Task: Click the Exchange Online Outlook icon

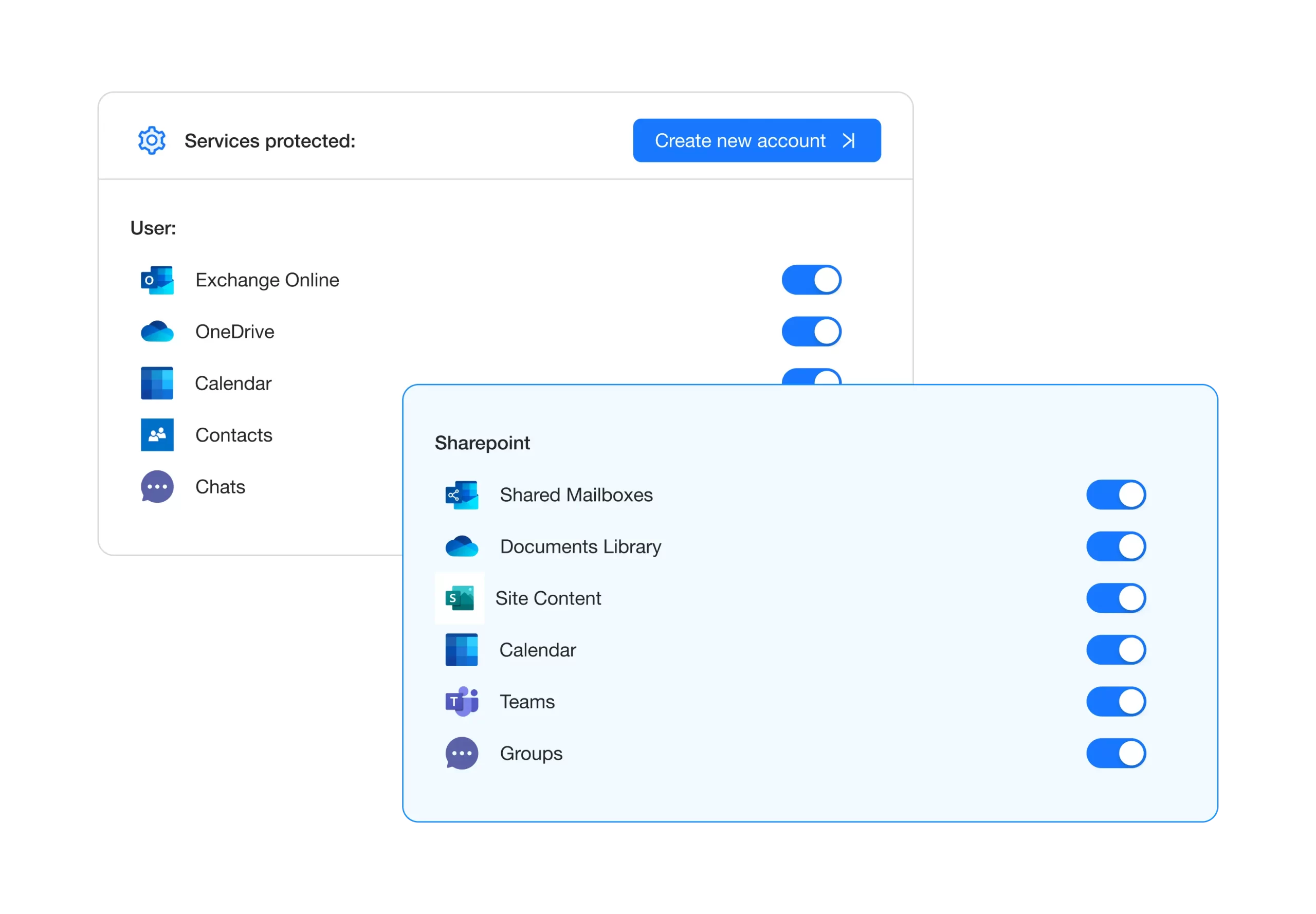Action: click(157, 280)
